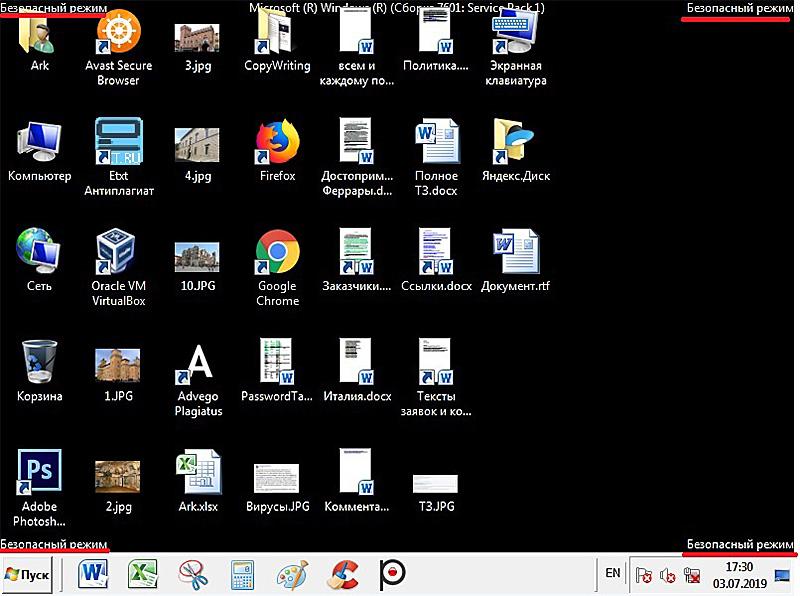The image size is (800, 596).
Task: Launch Word from the taskbar
Action: tap(93, 574)
